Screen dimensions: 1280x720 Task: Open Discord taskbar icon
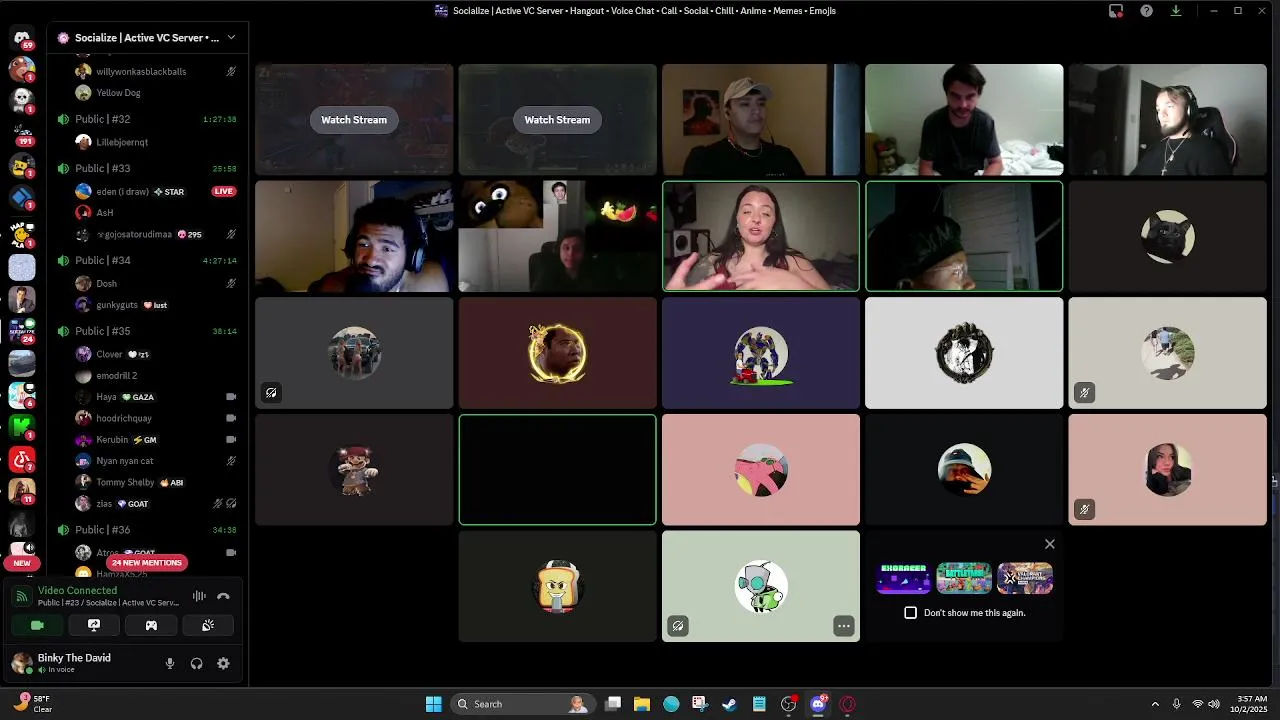(819, 704)
